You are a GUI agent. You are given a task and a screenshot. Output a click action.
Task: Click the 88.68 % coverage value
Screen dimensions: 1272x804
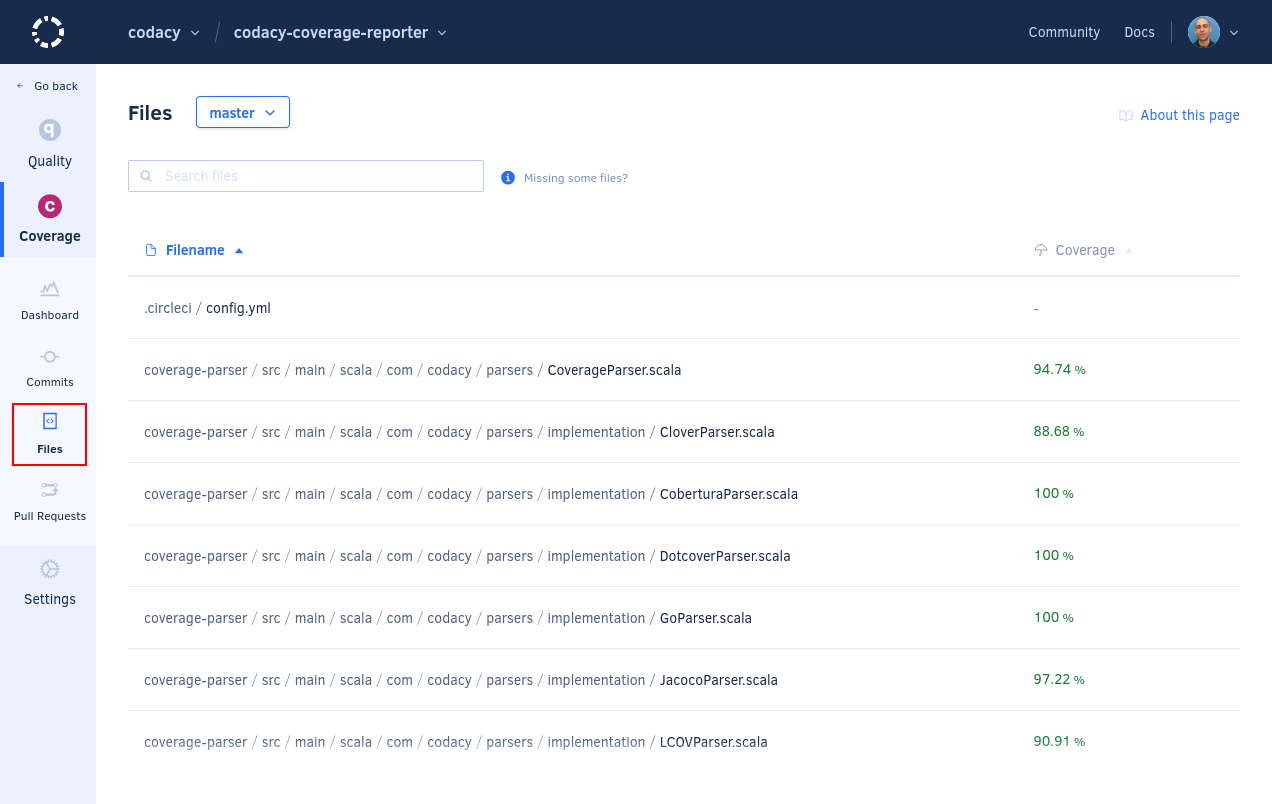click(1059, 432)
